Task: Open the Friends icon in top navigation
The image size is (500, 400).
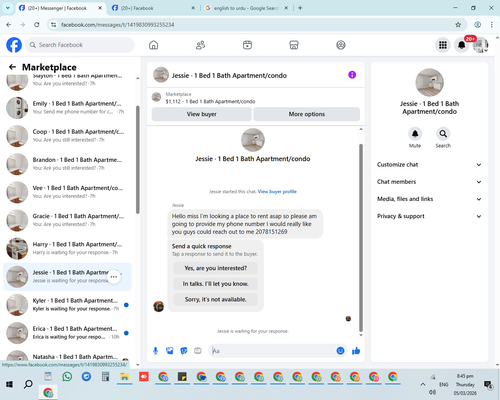Action: [x=200, y=45]
